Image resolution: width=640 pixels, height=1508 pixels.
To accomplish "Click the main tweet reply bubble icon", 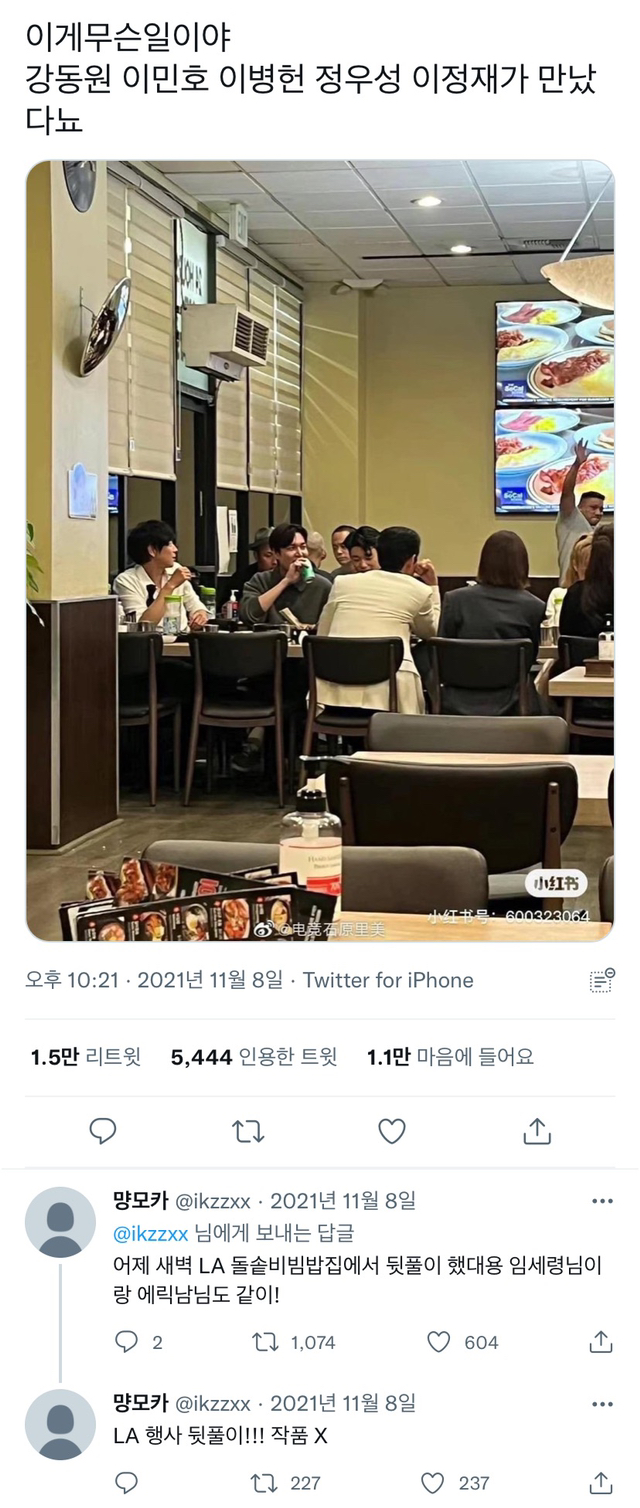I will [x=103, y=1131].
